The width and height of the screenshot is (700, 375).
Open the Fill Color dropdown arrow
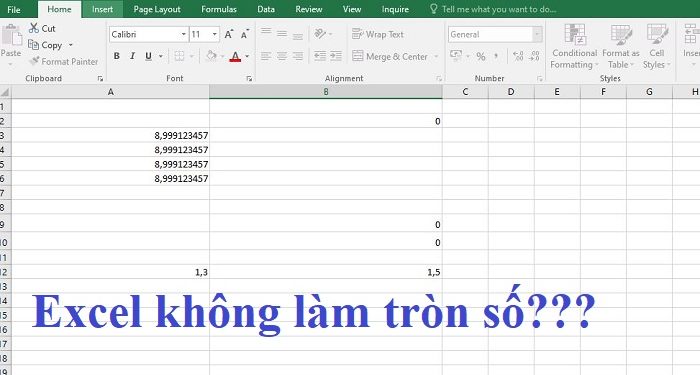point(222,56)
